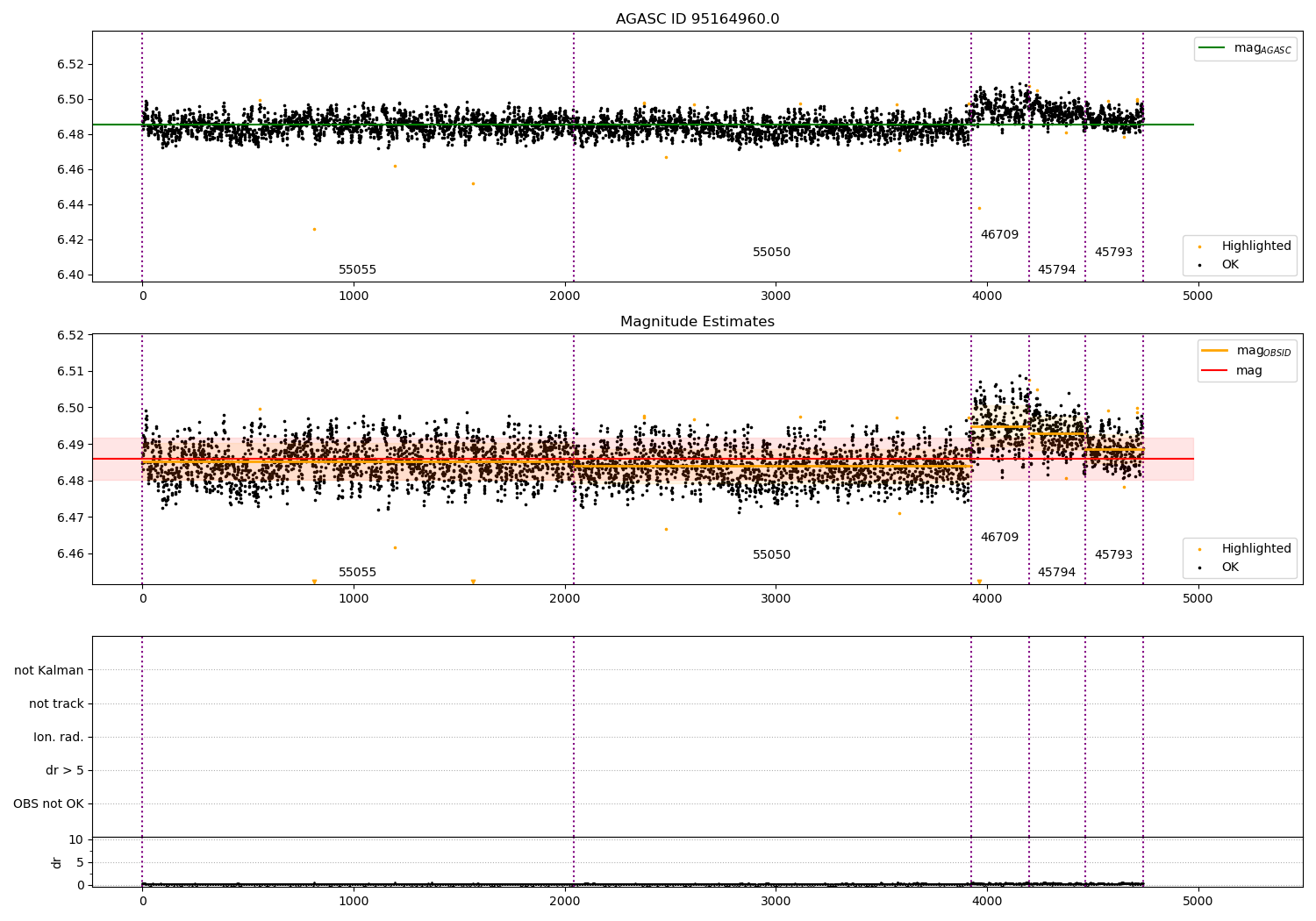Click 'Highlighted' in the Magnitude Estimates legend
The image size is (1316, 921).
[1256, 549]
